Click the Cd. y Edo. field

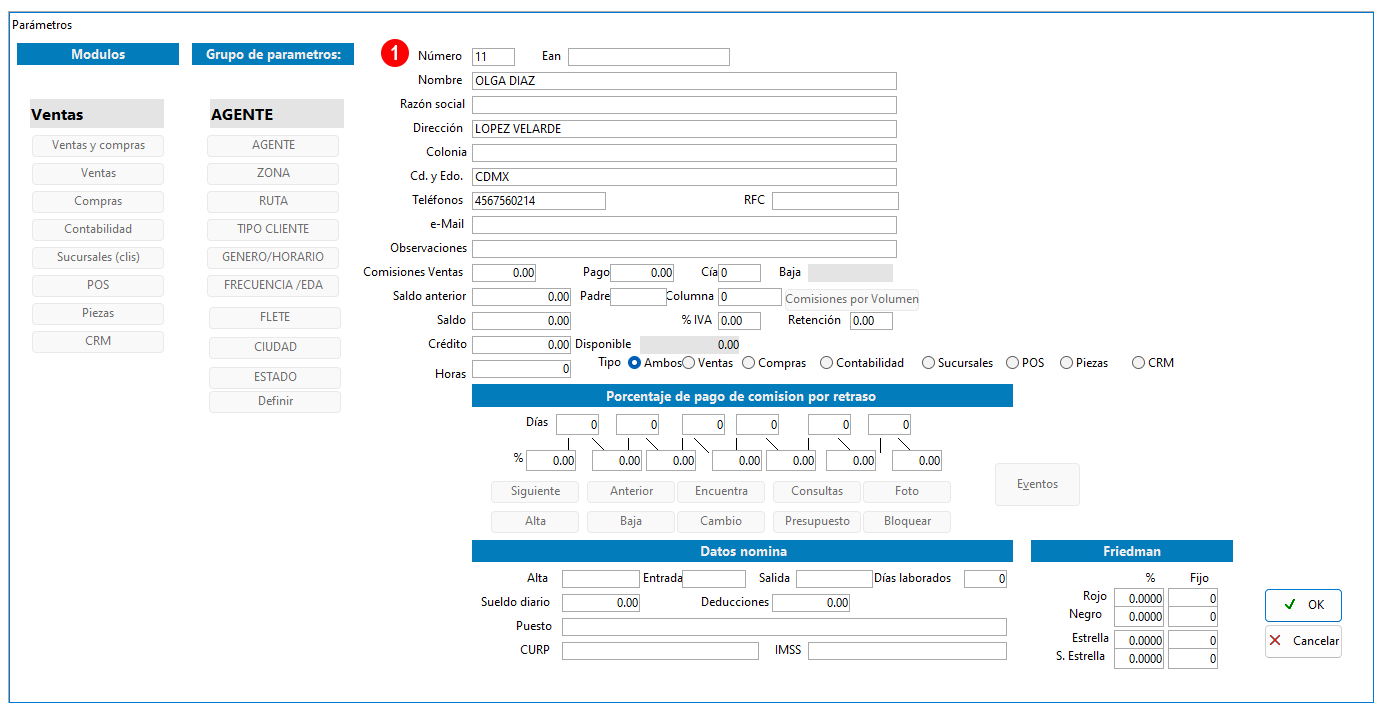(x=684, y=177)
